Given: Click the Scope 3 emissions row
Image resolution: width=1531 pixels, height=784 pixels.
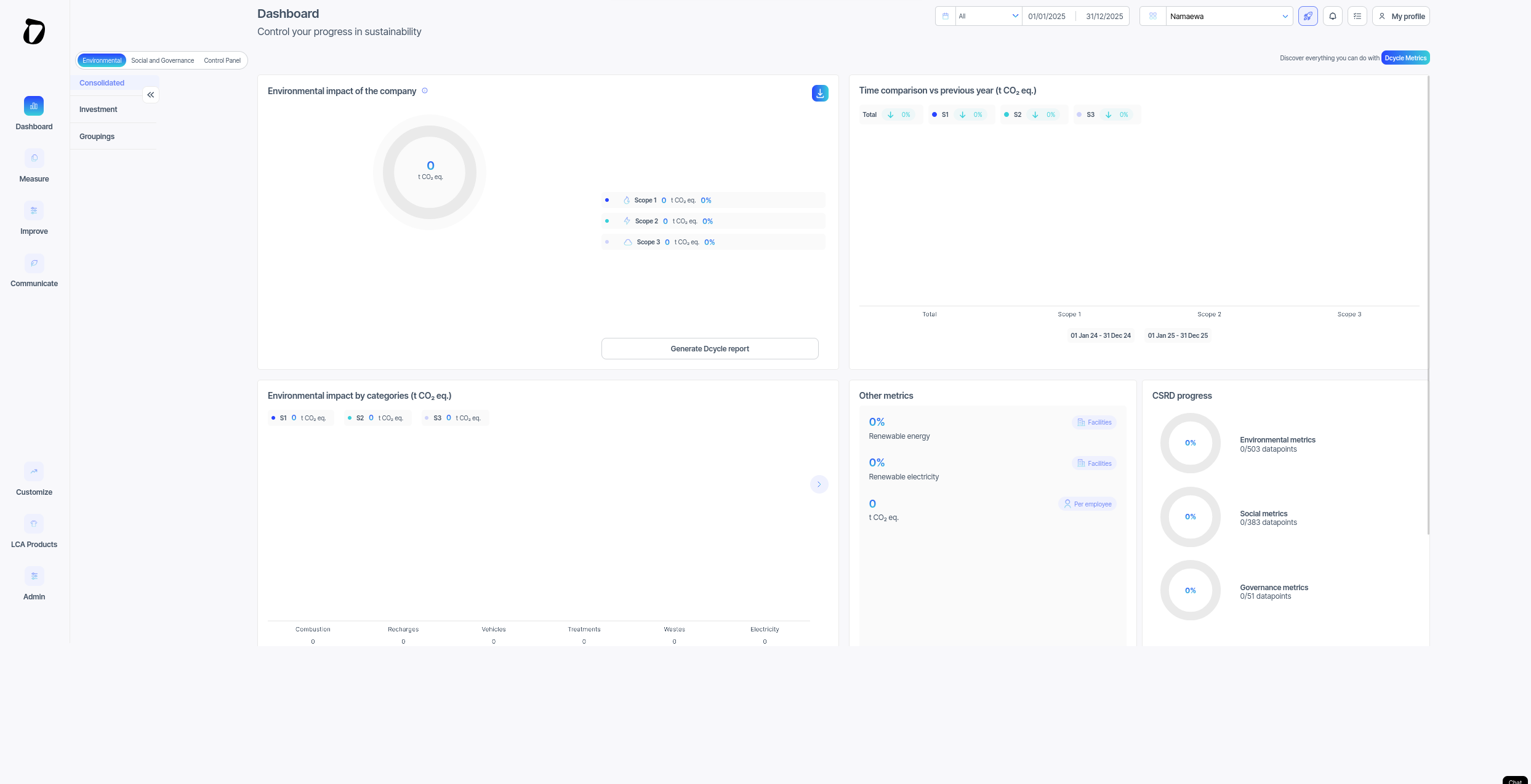Looking at the screenshot, I should [x=713, y=242].
